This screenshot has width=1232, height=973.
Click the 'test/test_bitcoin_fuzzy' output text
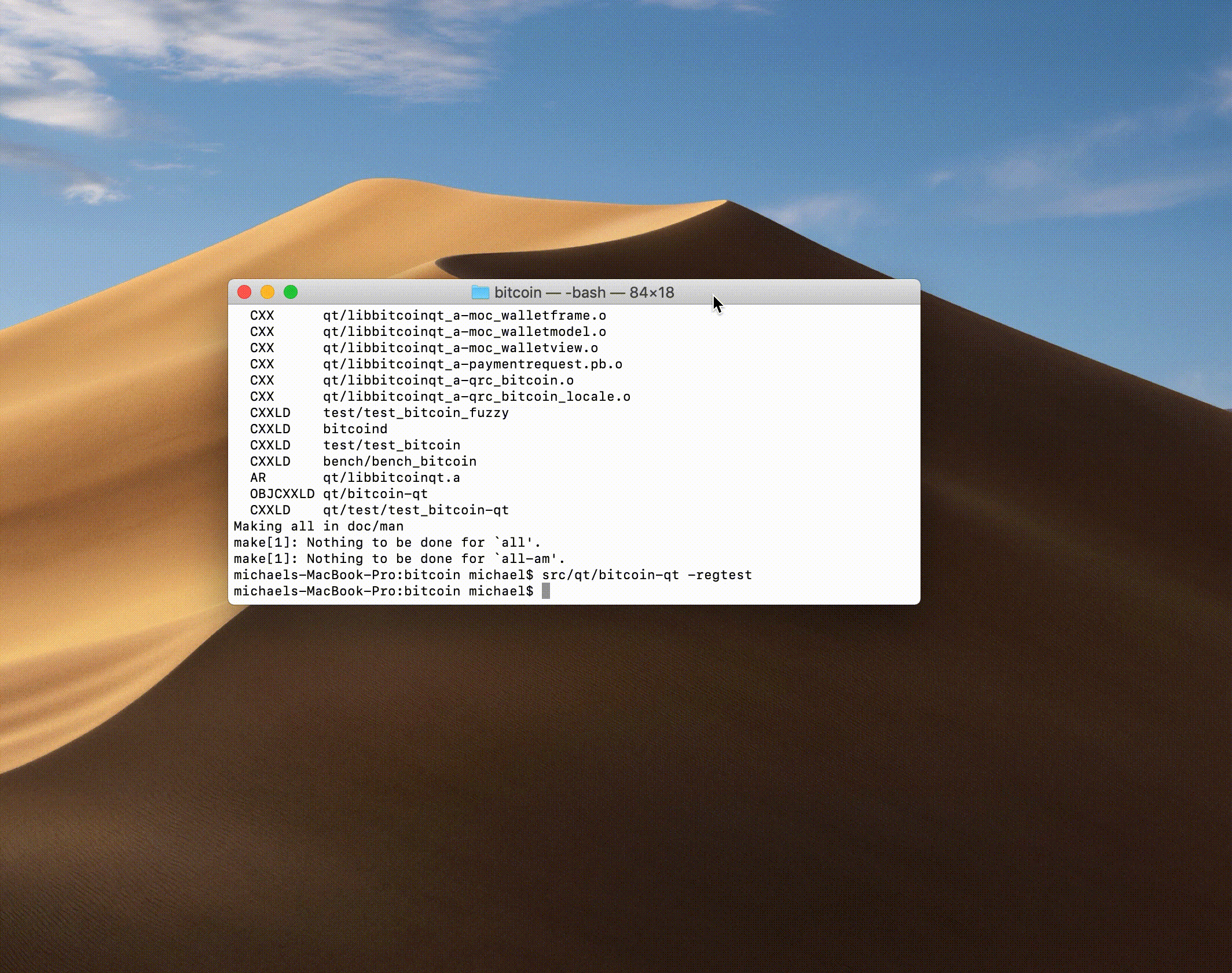(416, 412)
